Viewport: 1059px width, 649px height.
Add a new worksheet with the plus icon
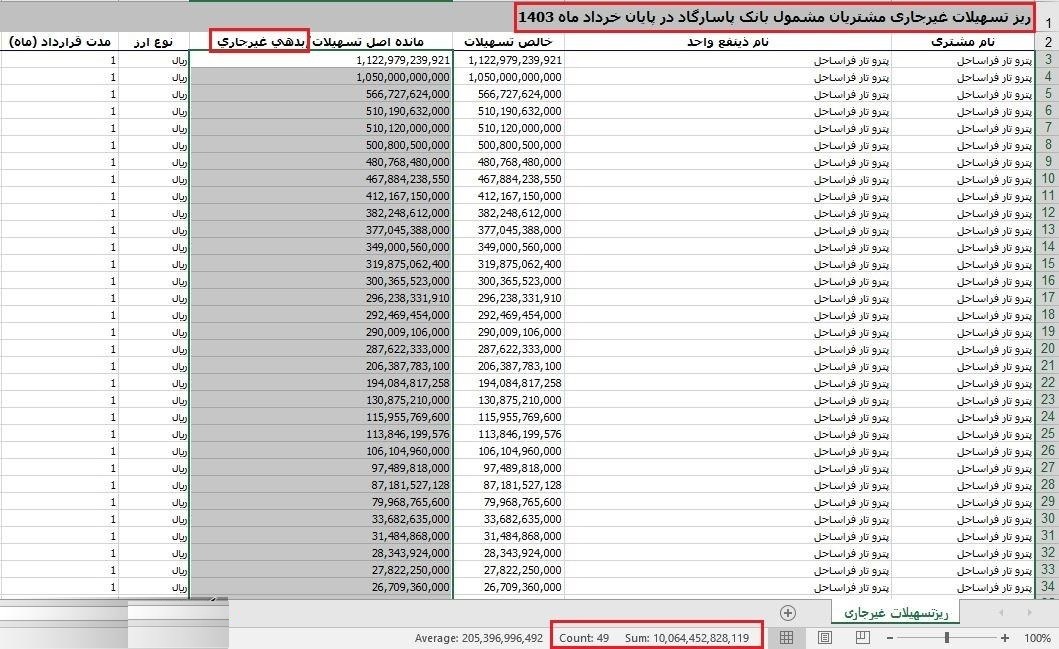coord(789,612)
